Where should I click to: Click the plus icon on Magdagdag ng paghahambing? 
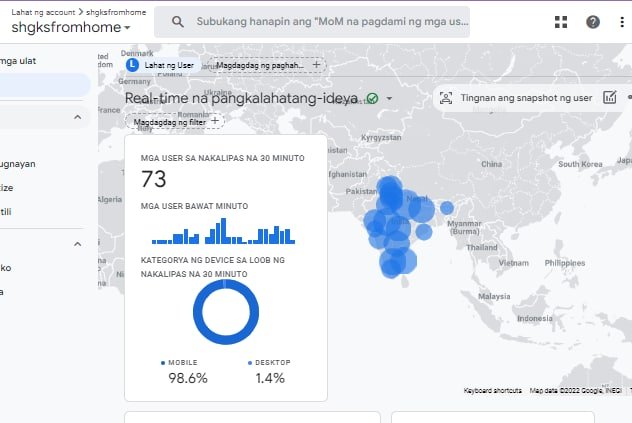pos(316,64)
